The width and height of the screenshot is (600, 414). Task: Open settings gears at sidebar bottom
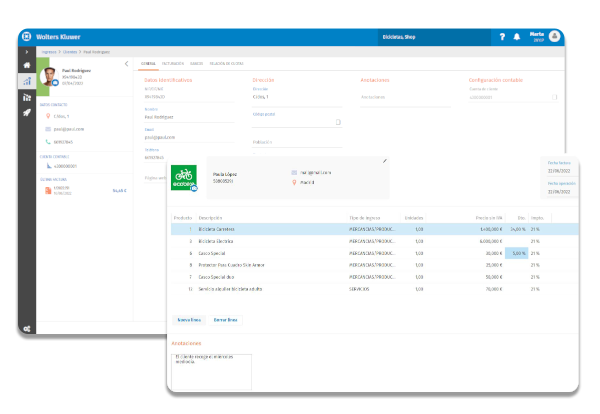(x=26, y=328)
